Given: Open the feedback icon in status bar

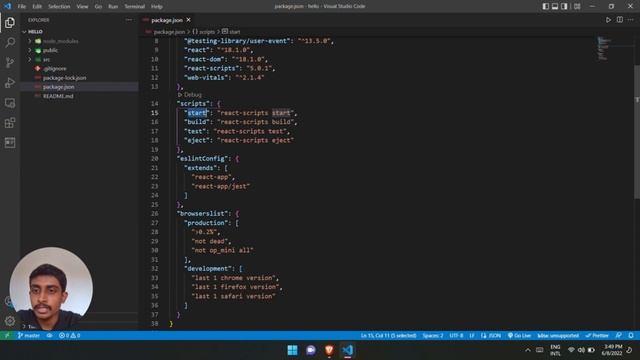Looking at the screenshot, I should (619, 336).
